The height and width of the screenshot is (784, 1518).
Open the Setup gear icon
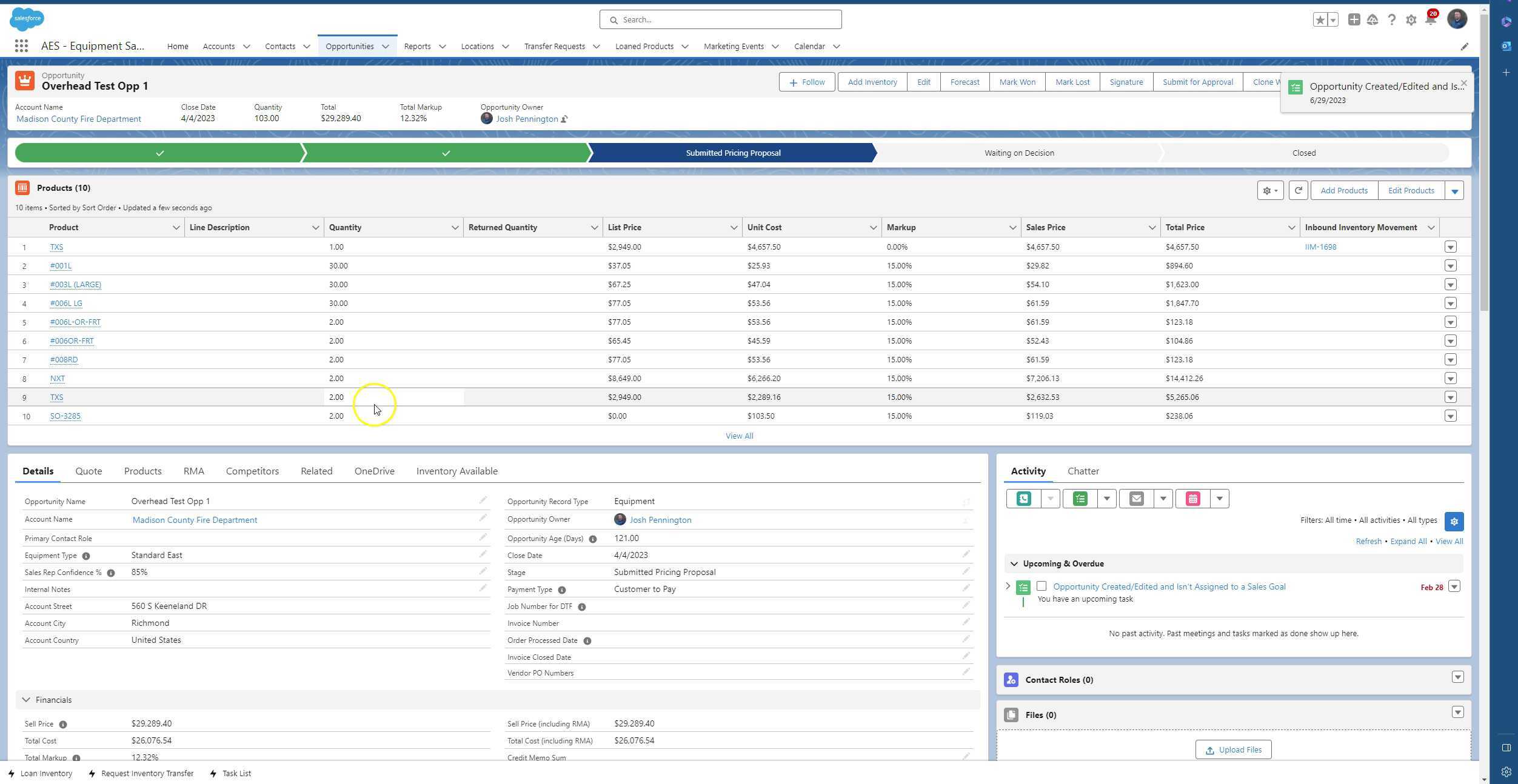point(1411,20)
